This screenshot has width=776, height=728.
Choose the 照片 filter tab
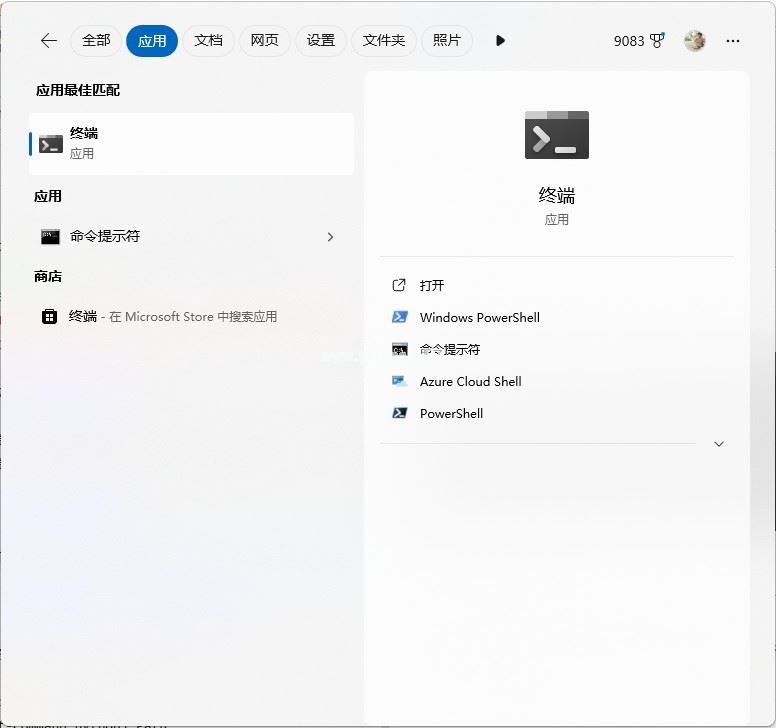coord(447,41)
